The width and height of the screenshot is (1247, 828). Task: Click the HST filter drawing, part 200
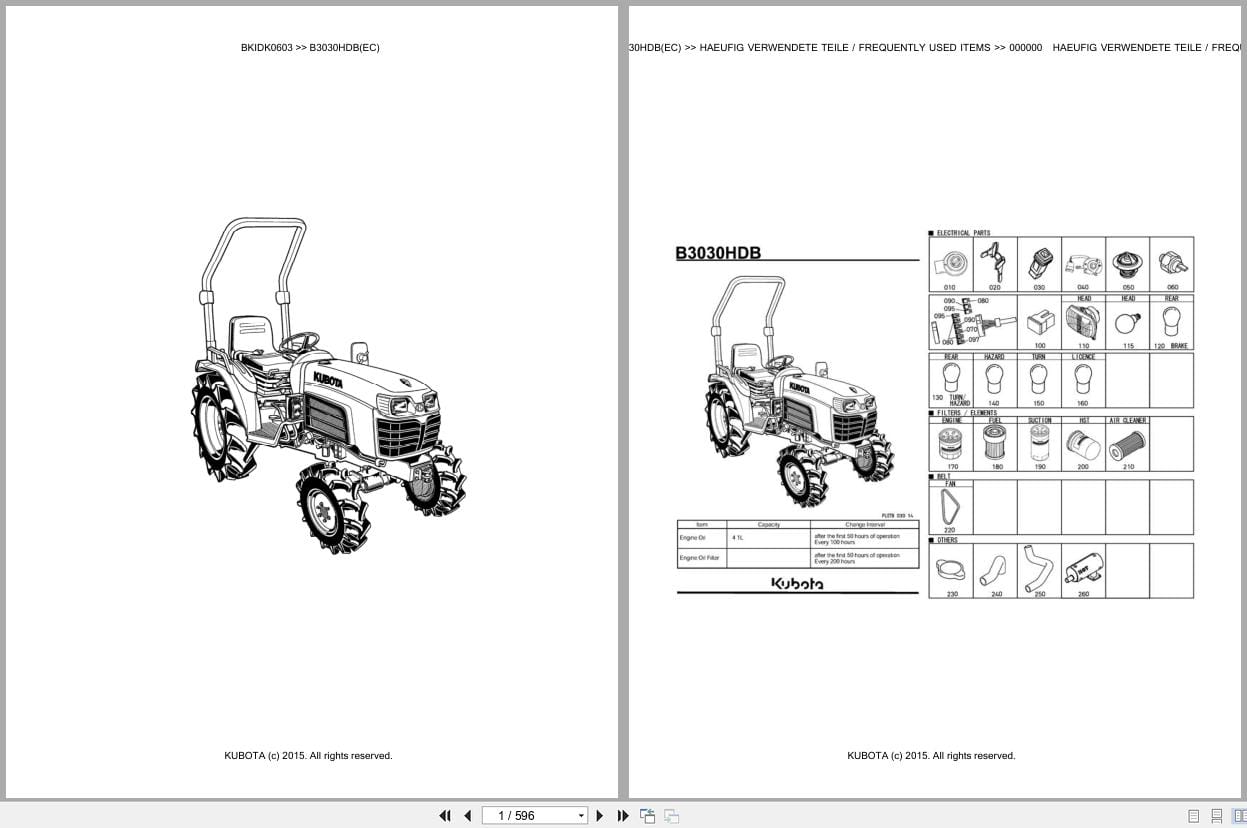pos(1083,445)
